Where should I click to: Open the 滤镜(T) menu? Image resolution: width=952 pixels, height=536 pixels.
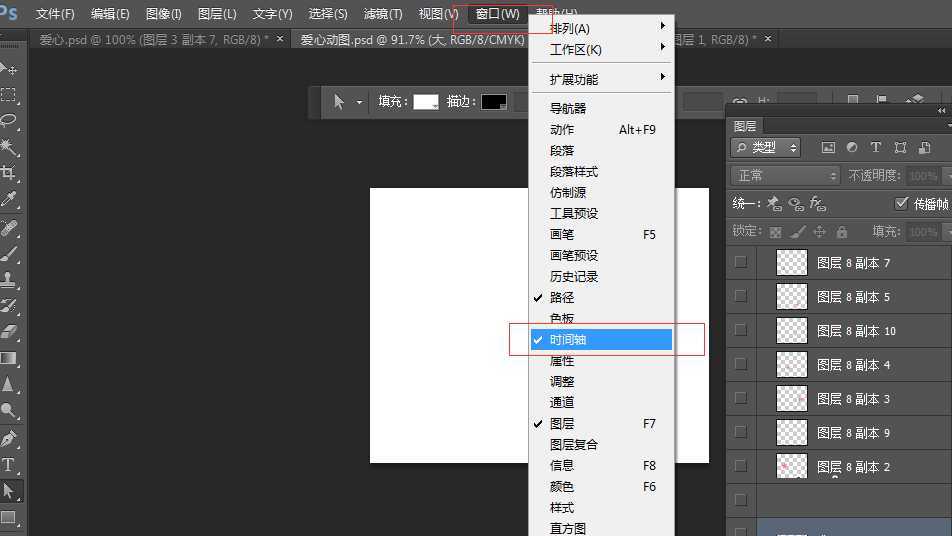[x=383, y=14]
